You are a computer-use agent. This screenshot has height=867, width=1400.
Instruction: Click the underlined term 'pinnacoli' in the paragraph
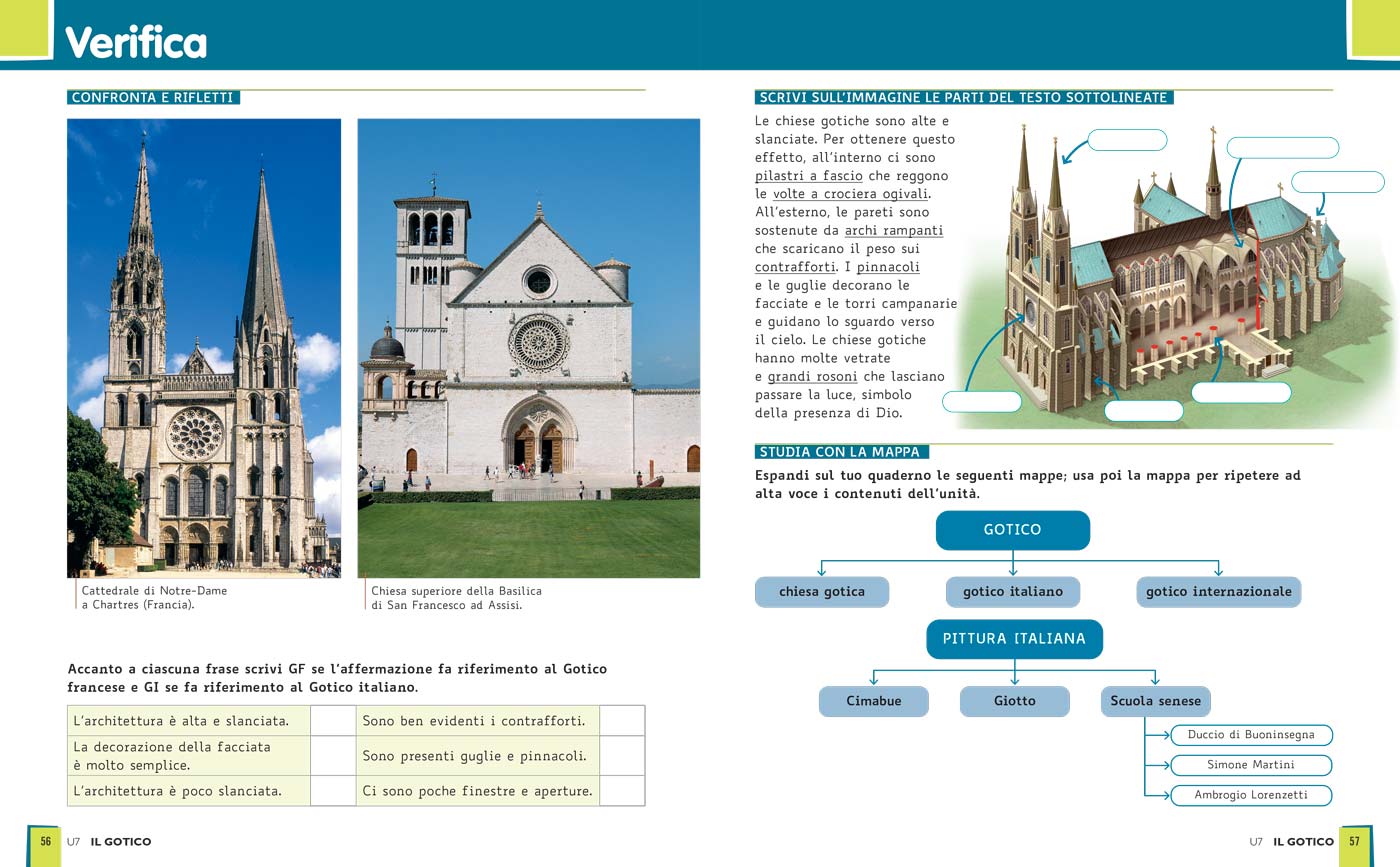pyautogui.click(x=888, y=267)
